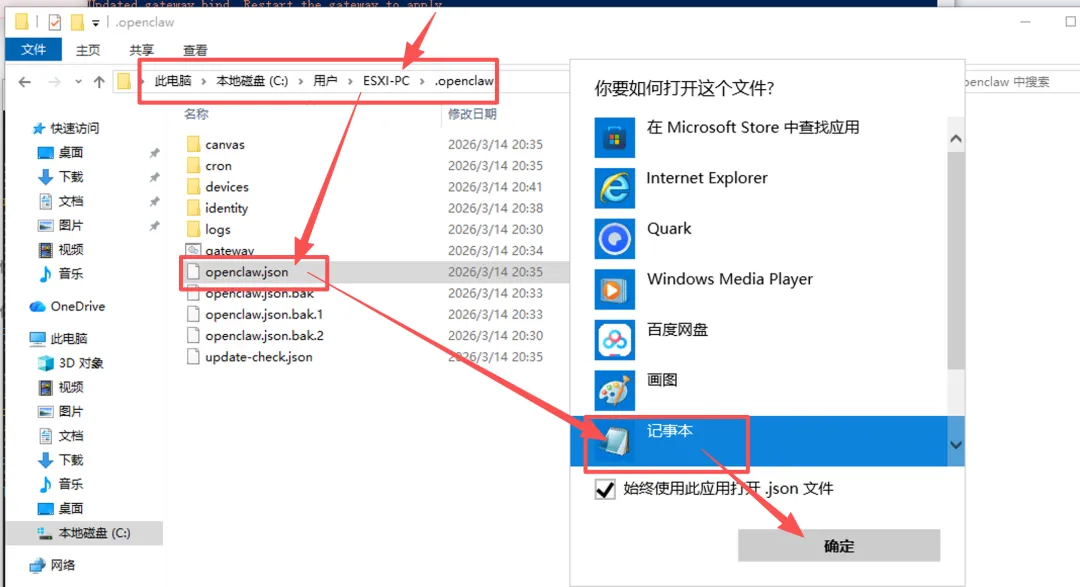Open 文档 under 此电脑
This screenshot has height=587, width=1080.
click(70, 435)
